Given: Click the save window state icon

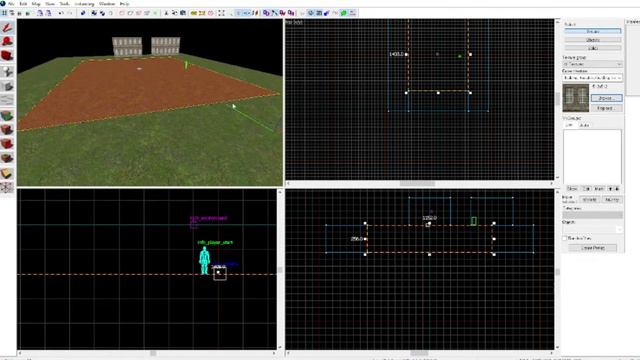Looking at the screenshot, I should [48, 13].
